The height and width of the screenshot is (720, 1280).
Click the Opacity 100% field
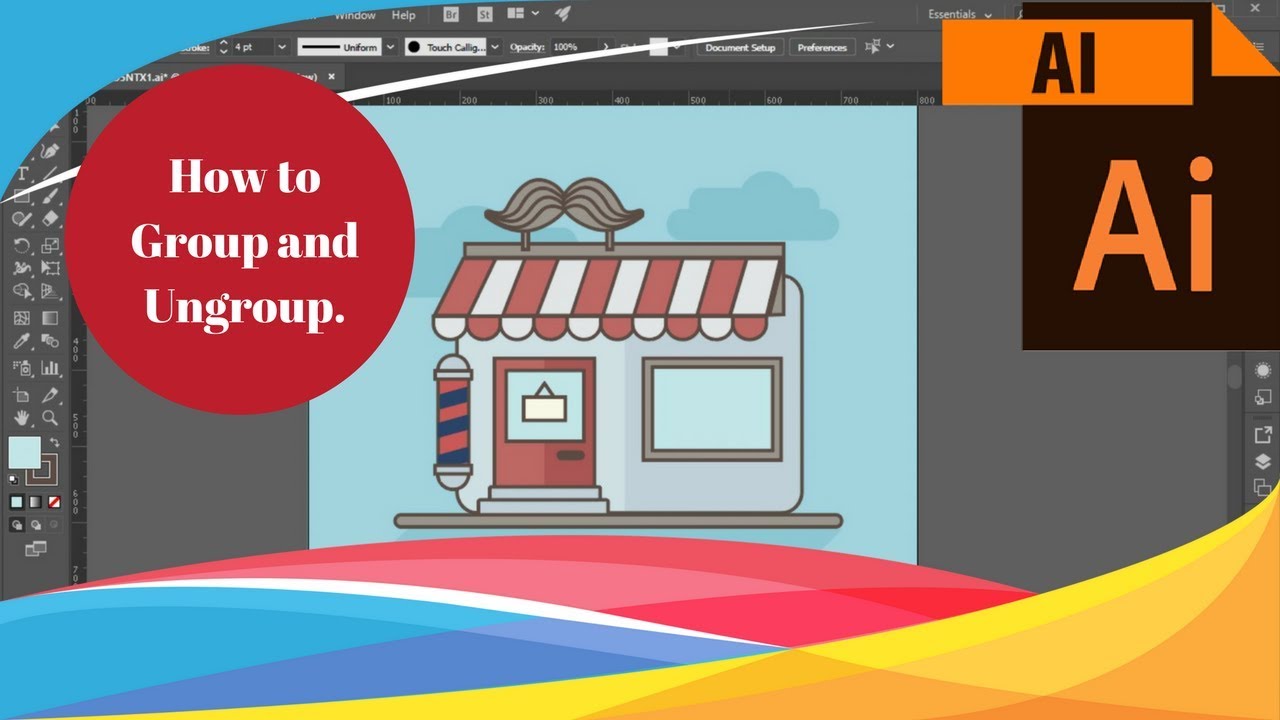[575, 47]
